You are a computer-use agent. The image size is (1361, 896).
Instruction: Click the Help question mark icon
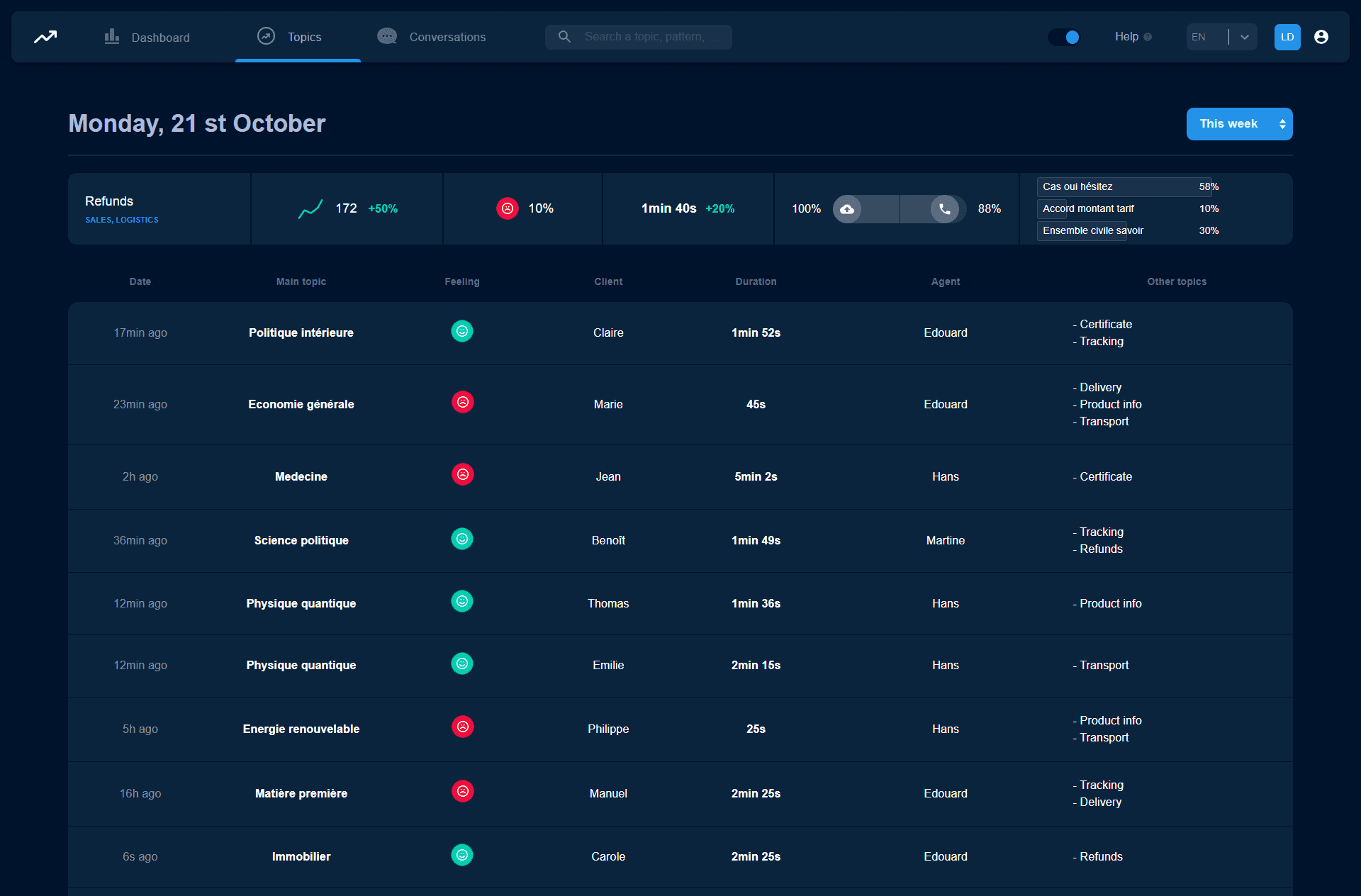1148,37
